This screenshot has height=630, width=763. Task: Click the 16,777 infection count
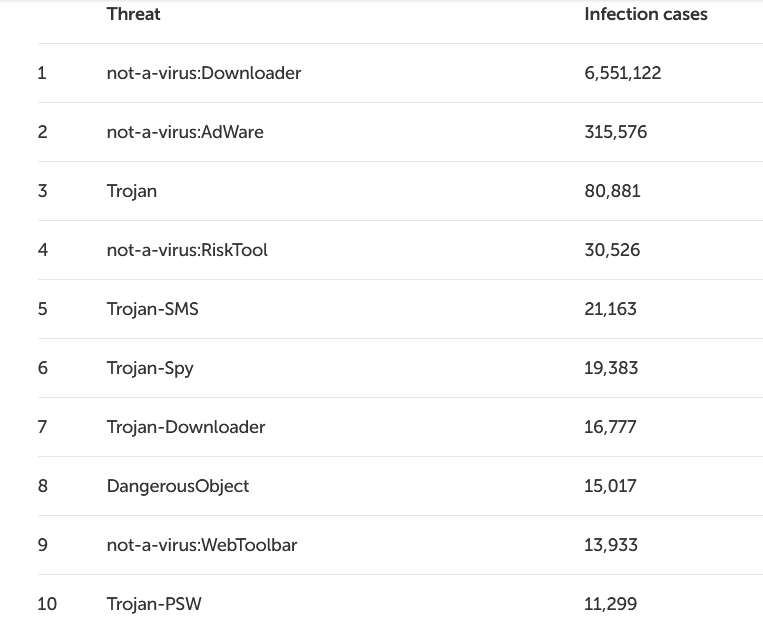[x=610, y=427]
